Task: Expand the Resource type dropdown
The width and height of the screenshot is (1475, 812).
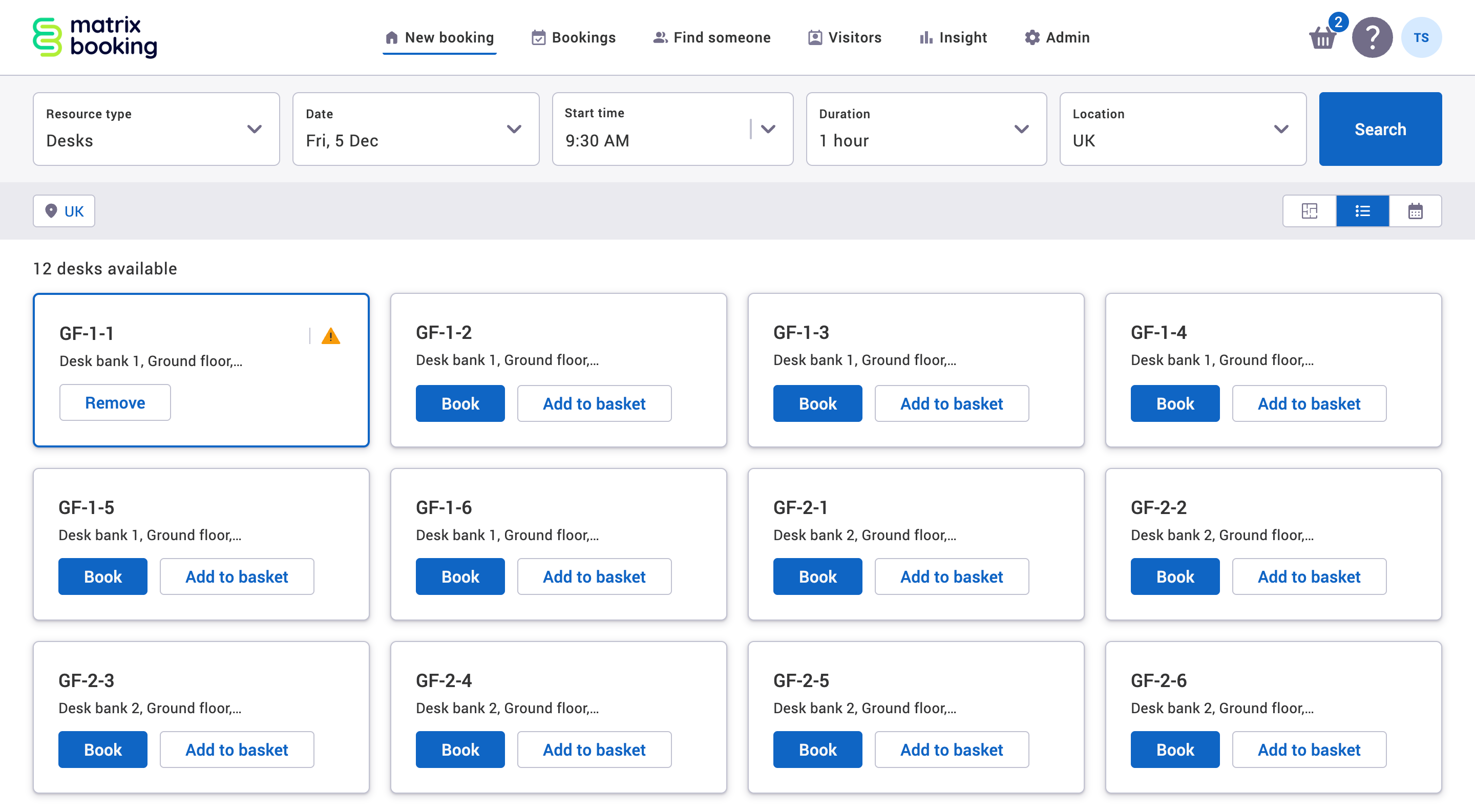Action: [x=156, y=129]
